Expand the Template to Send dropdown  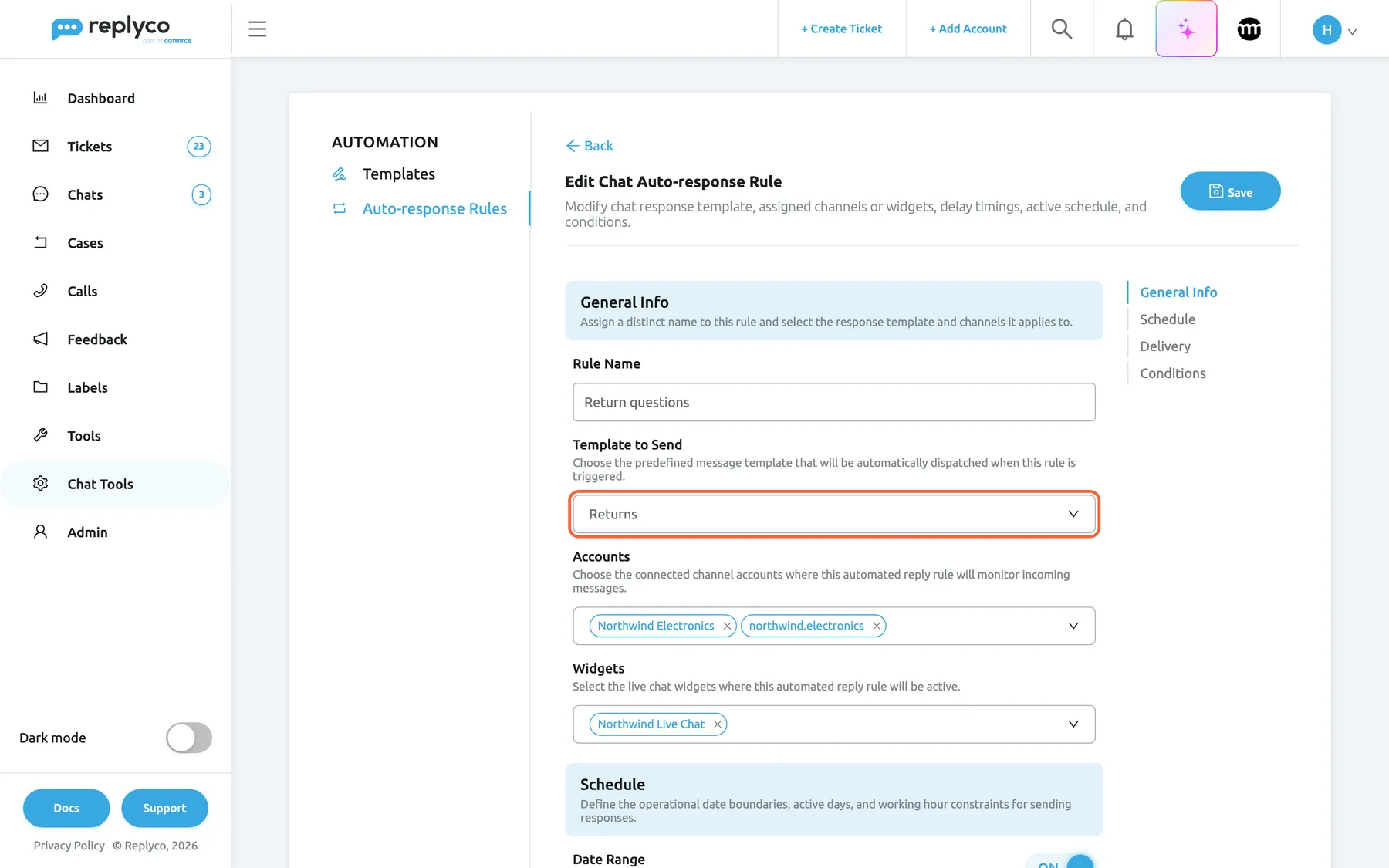833,514
